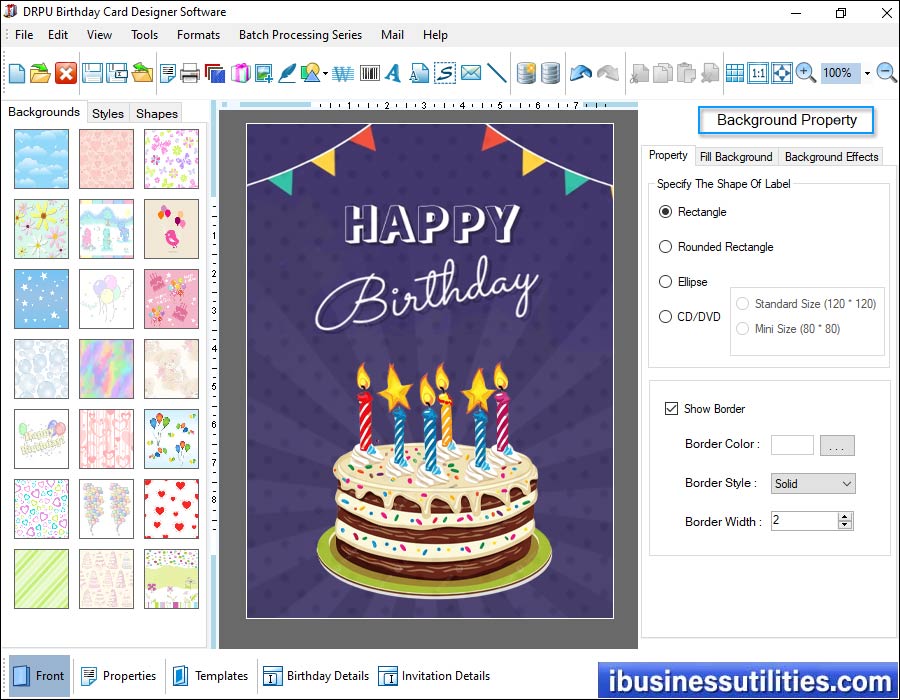Open the Batch Processing Series menu

pyautogui.click(x=300, y=35)
